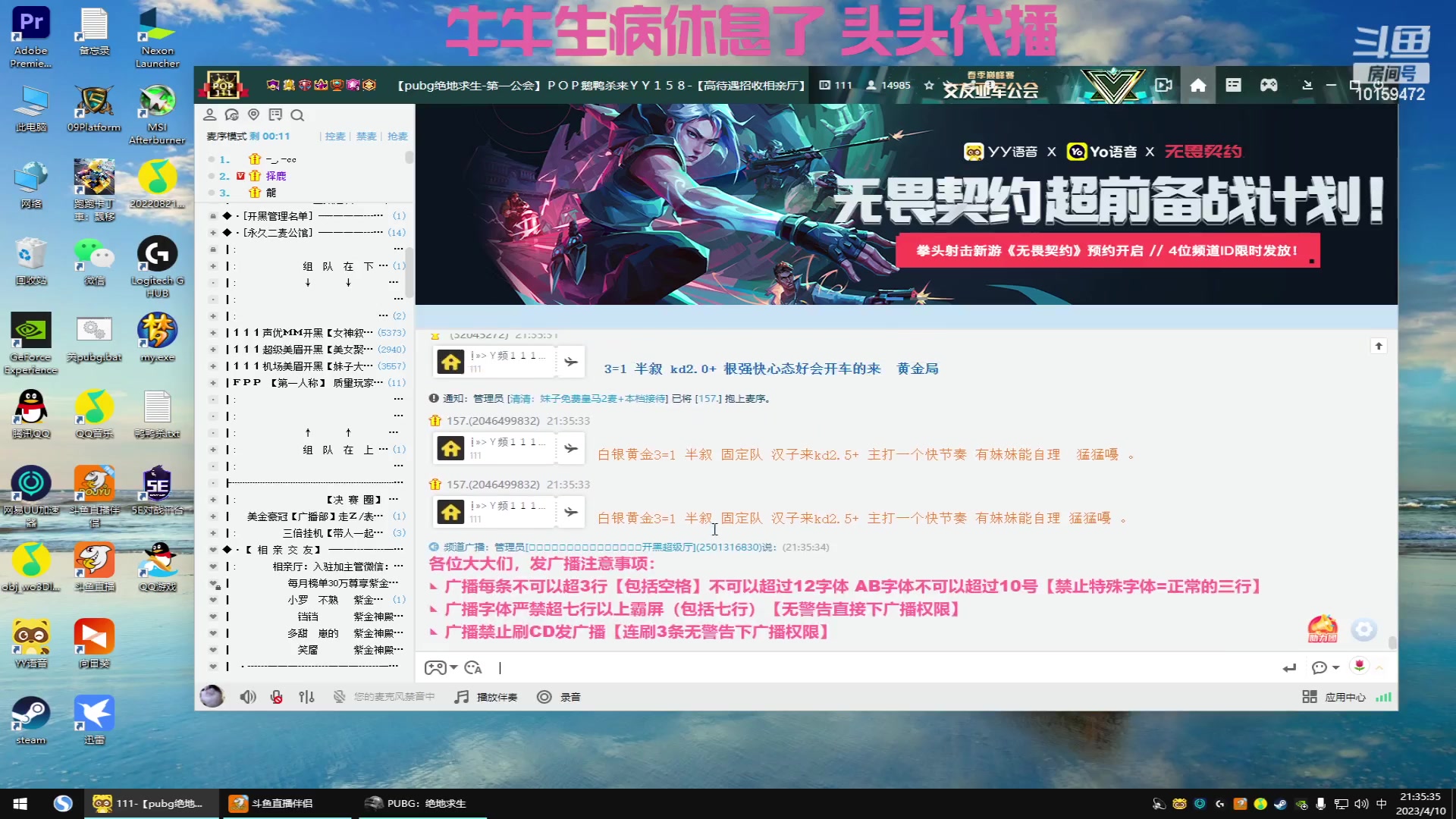Click 禁麦 mute mic link
This screenshot has height=819, width=1456.
tap(366, 136)
